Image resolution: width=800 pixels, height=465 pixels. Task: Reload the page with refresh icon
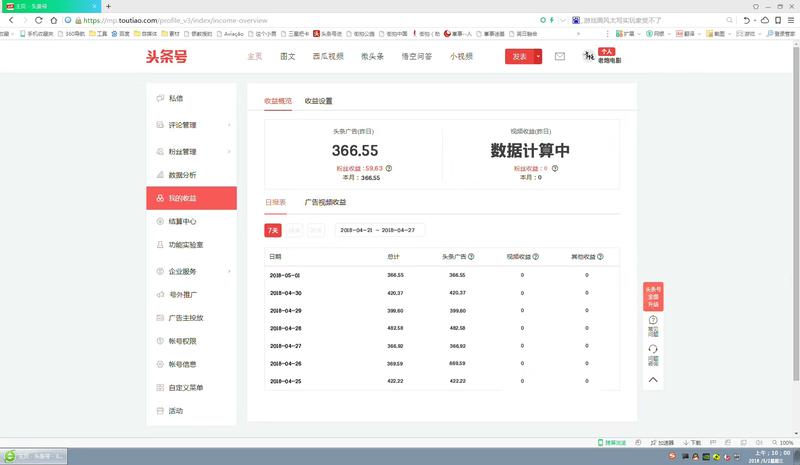tap(39, 20)
